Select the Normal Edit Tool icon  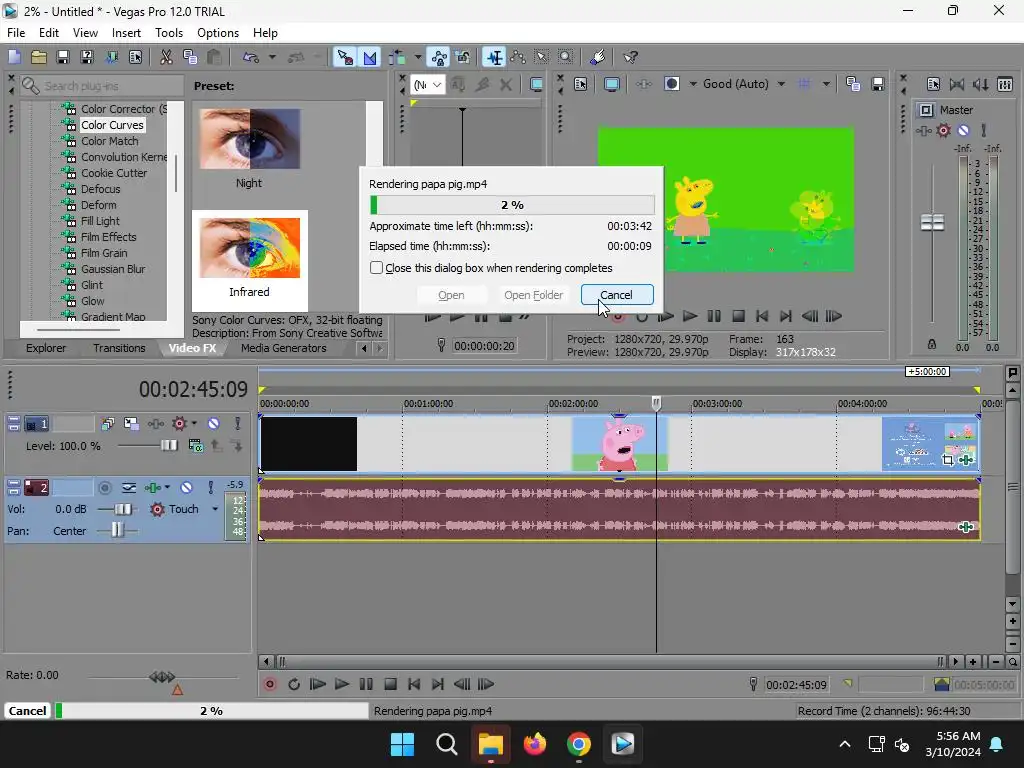(x=494, y=57)
